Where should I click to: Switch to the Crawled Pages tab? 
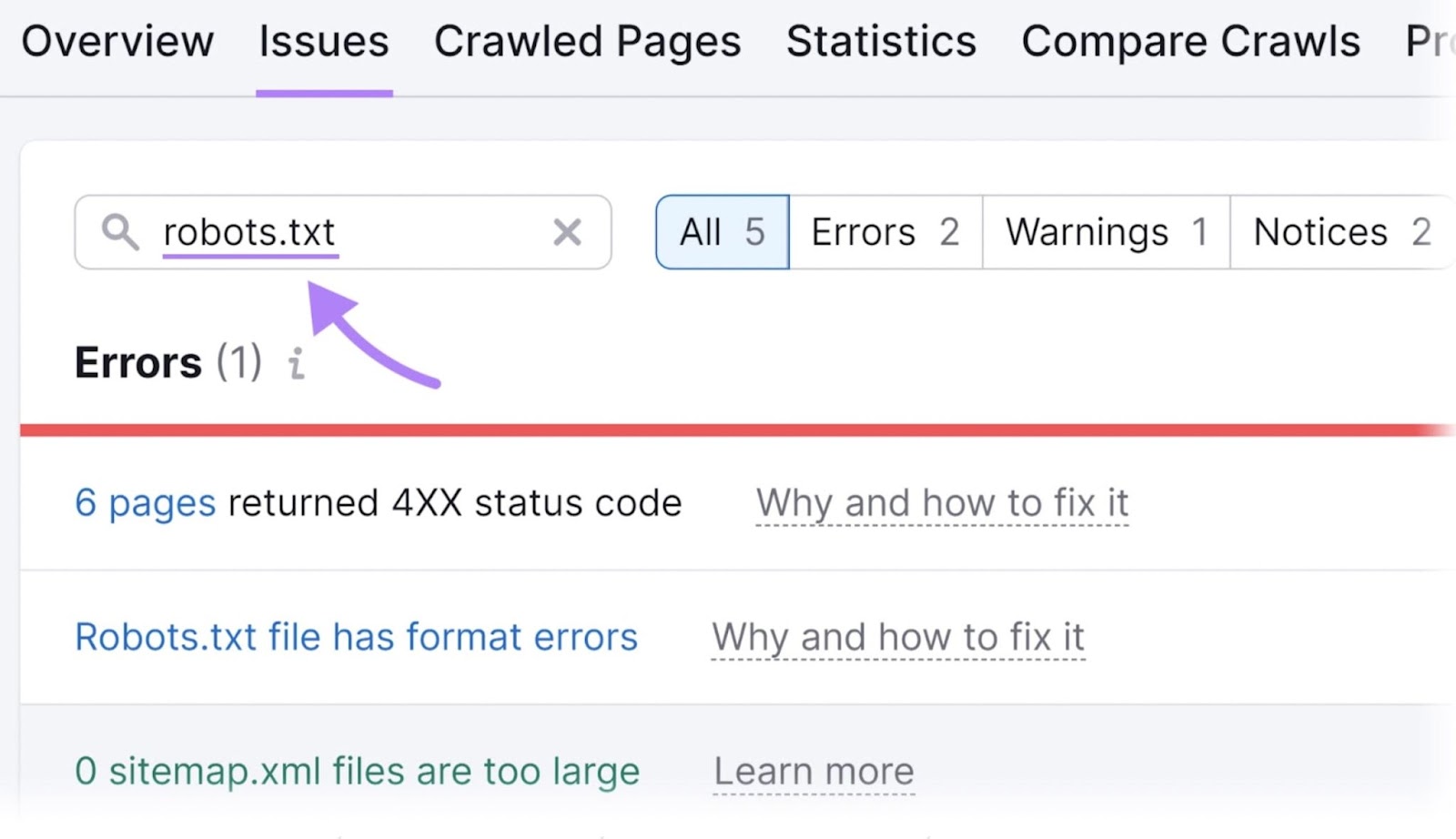click(587, 40)
